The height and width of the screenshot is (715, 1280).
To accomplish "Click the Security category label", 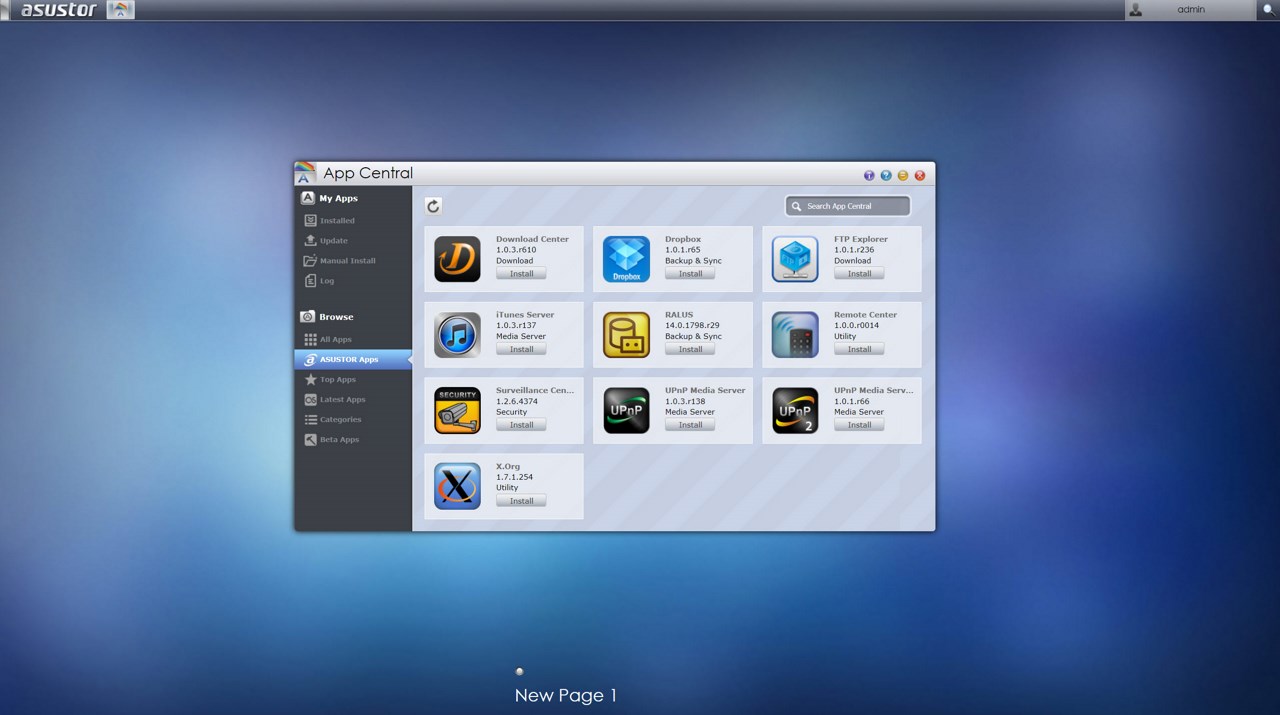I will coord(511,412).
